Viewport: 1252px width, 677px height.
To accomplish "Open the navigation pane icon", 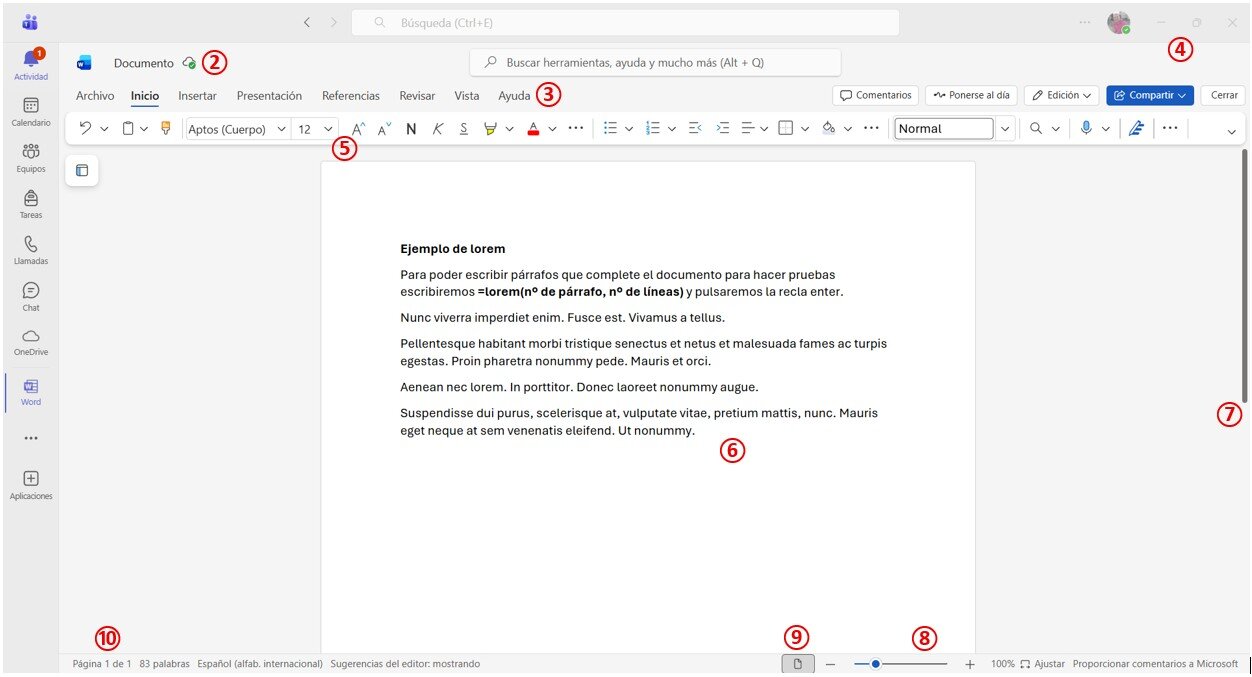I will tap(82, 171).
